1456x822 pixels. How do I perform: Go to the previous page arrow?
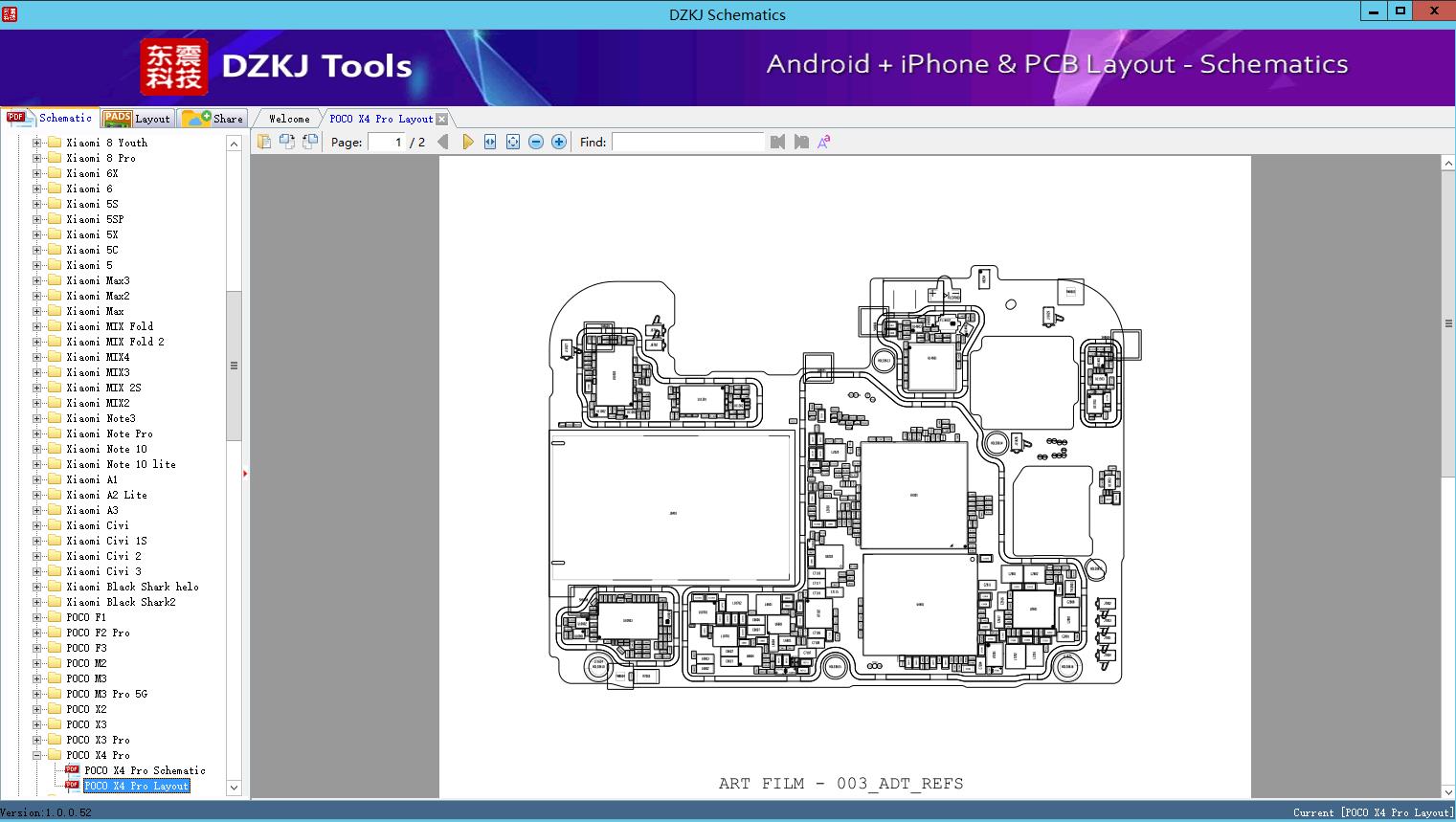tap(443, 142)
